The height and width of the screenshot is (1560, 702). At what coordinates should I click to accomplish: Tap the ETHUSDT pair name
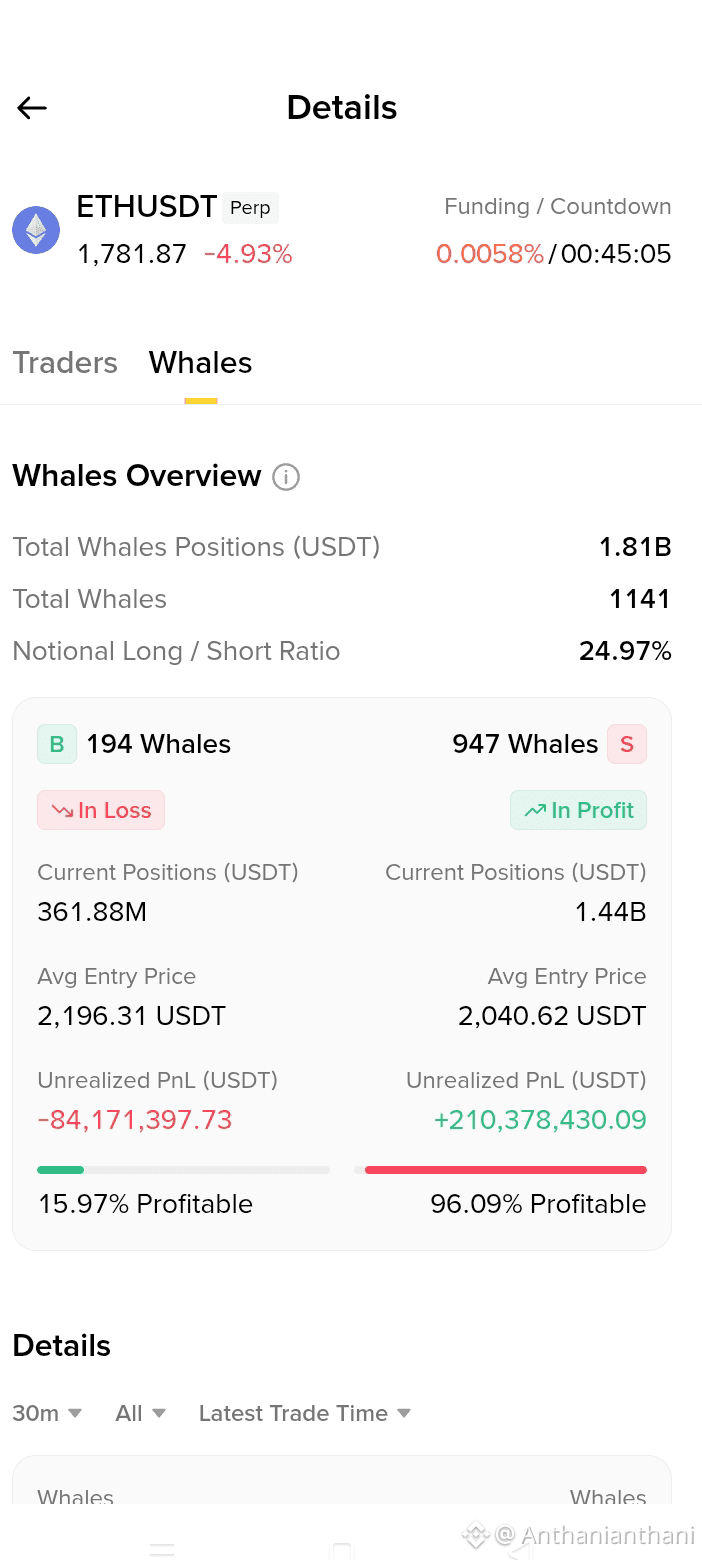click(x=147, y=206)
